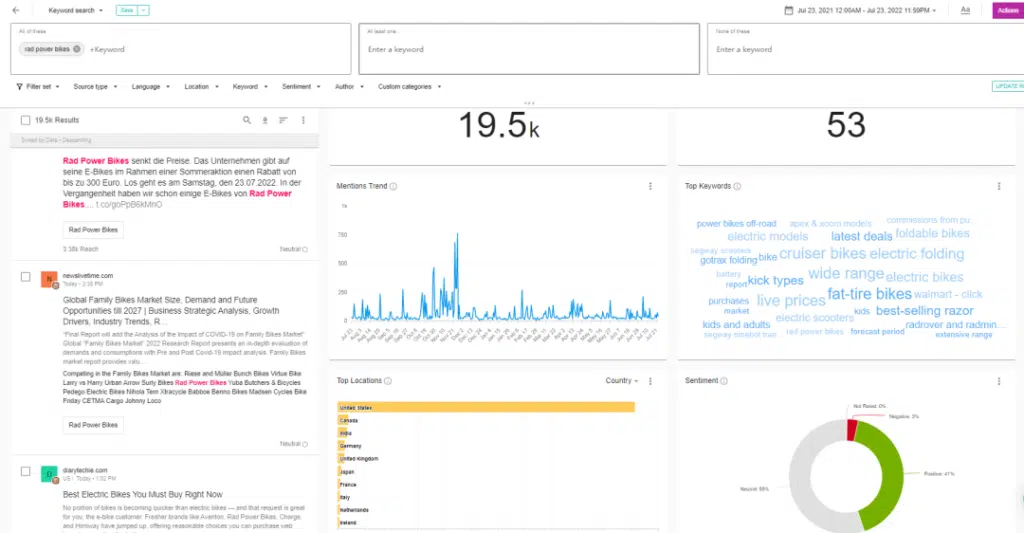Open the Country dropdown in Top Locations
The image size is (1024, 533).
click(622, 381)
